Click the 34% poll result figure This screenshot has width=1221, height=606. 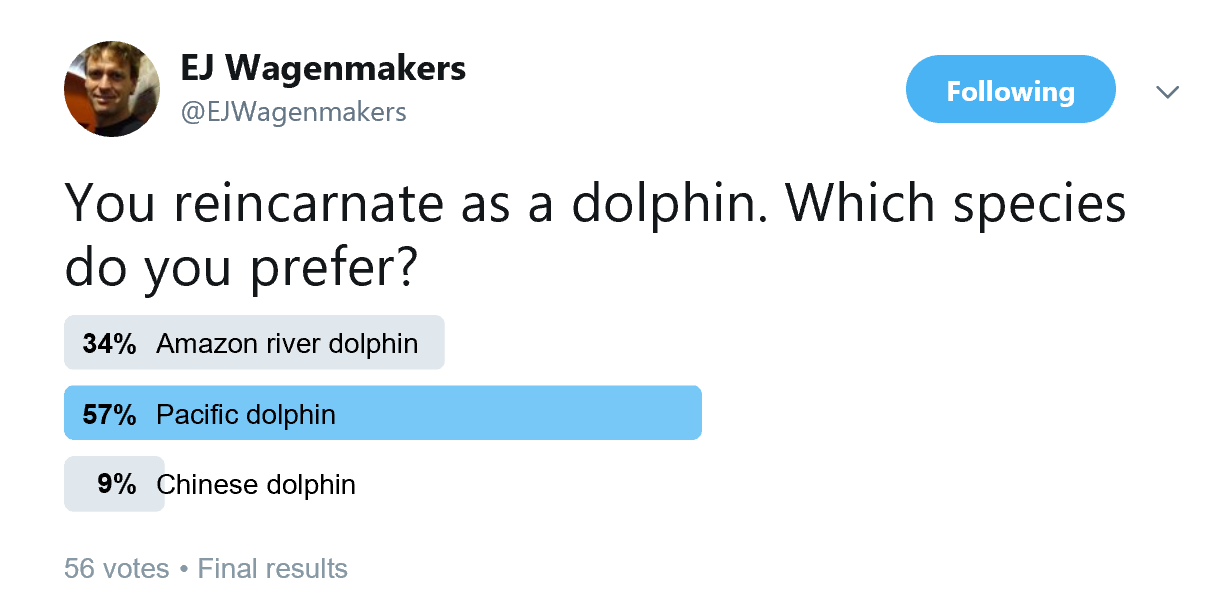click(109, 344)
